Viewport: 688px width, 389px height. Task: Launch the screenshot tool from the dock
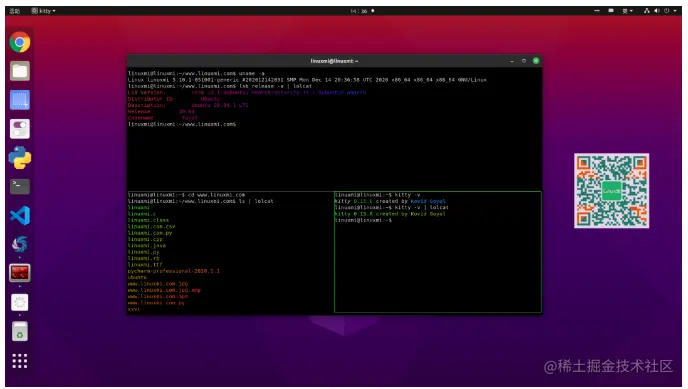tap(20, 100)
